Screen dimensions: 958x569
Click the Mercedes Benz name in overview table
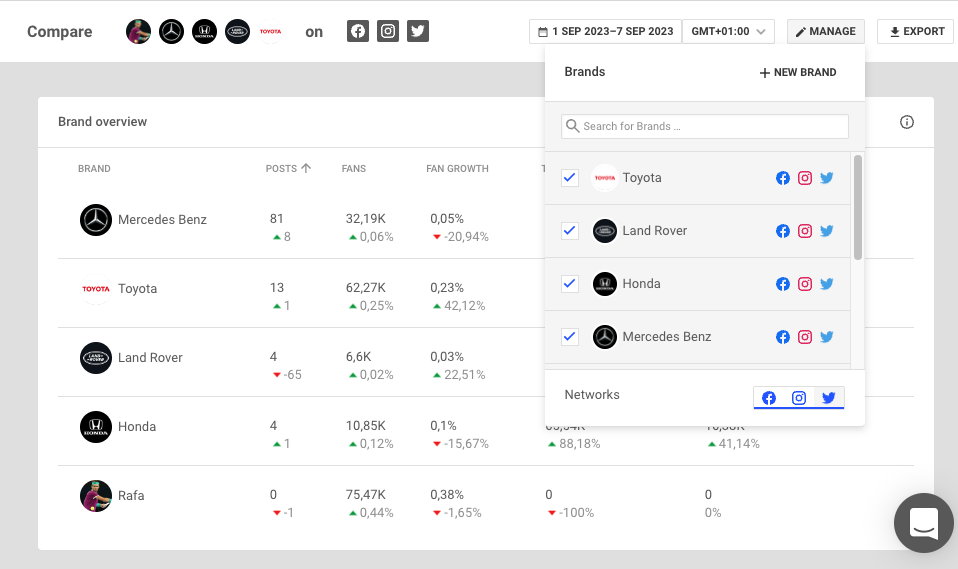[x=163, y=219]
